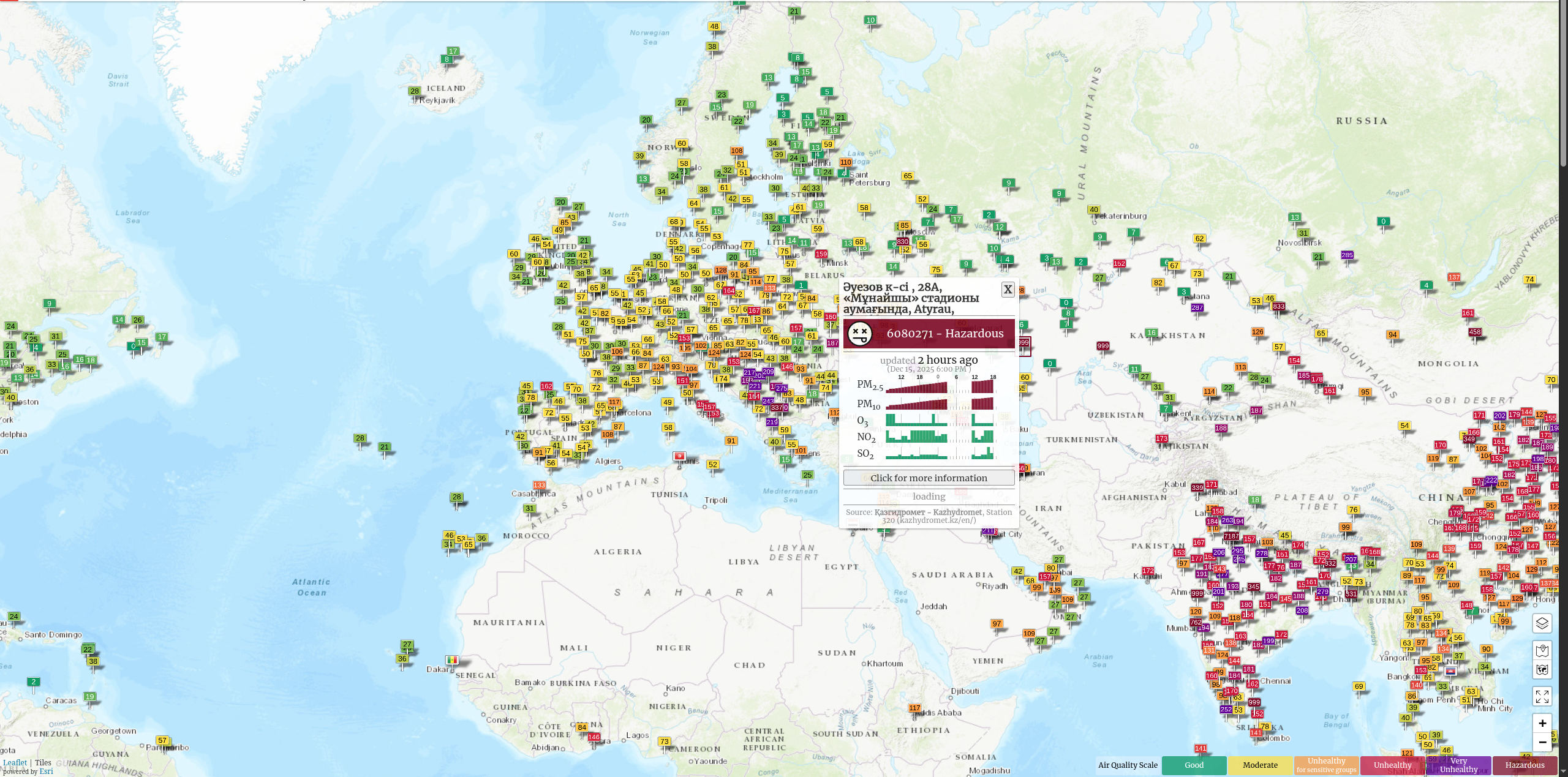
Task: Click the page vertical scrollbar down arrow
Action: click(1562, 772)
